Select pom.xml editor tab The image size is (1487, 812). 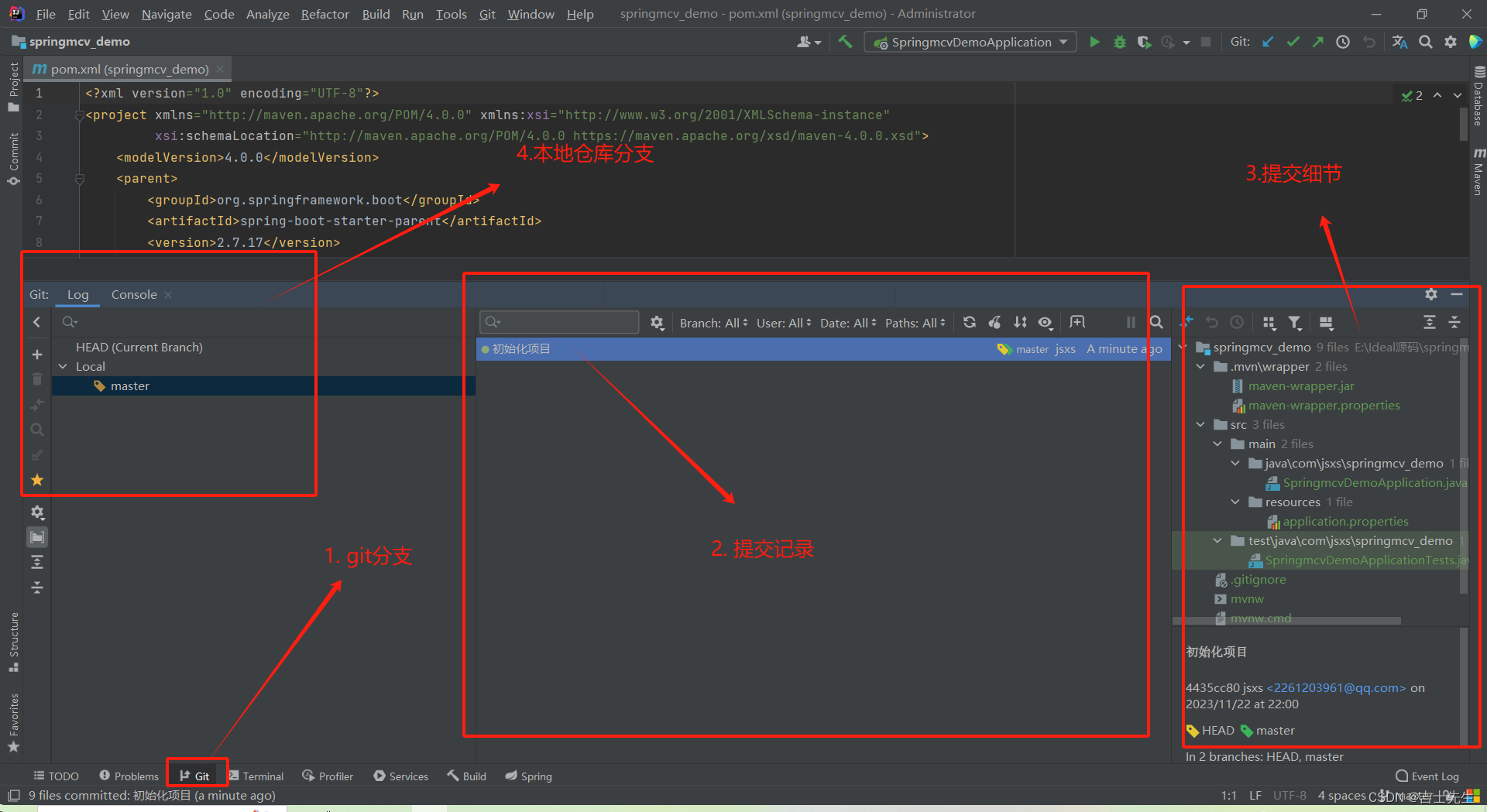[129, 69]
